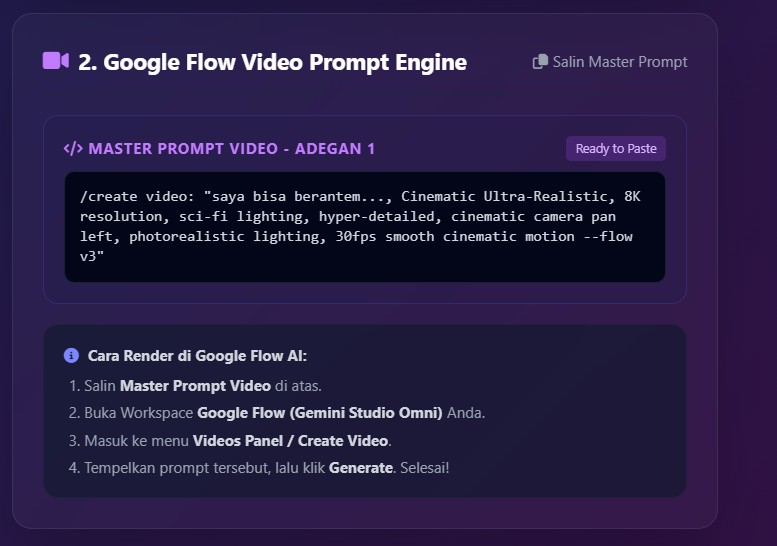This screenshot has width=777, height=546.
Task: Click the code brackets icon before MASTER PROMPT VIDEO
Action: (x=73, y=148)
